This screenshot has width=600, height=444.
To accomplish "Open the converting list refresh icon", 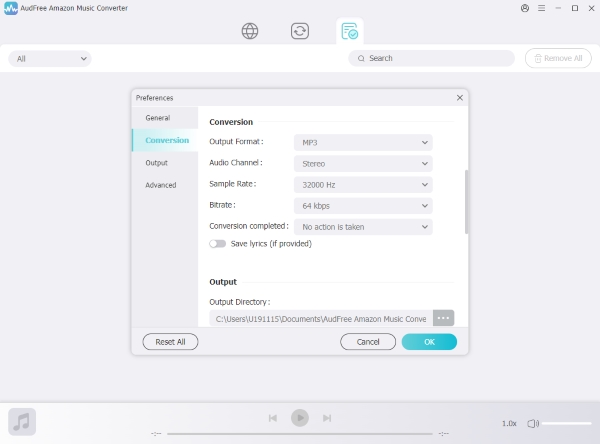I will click(x=300, y=31).
